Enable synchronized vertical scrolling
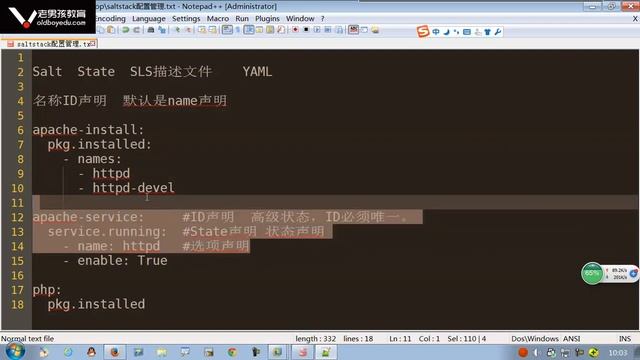The image size is (640, 360). coord(202,30)
